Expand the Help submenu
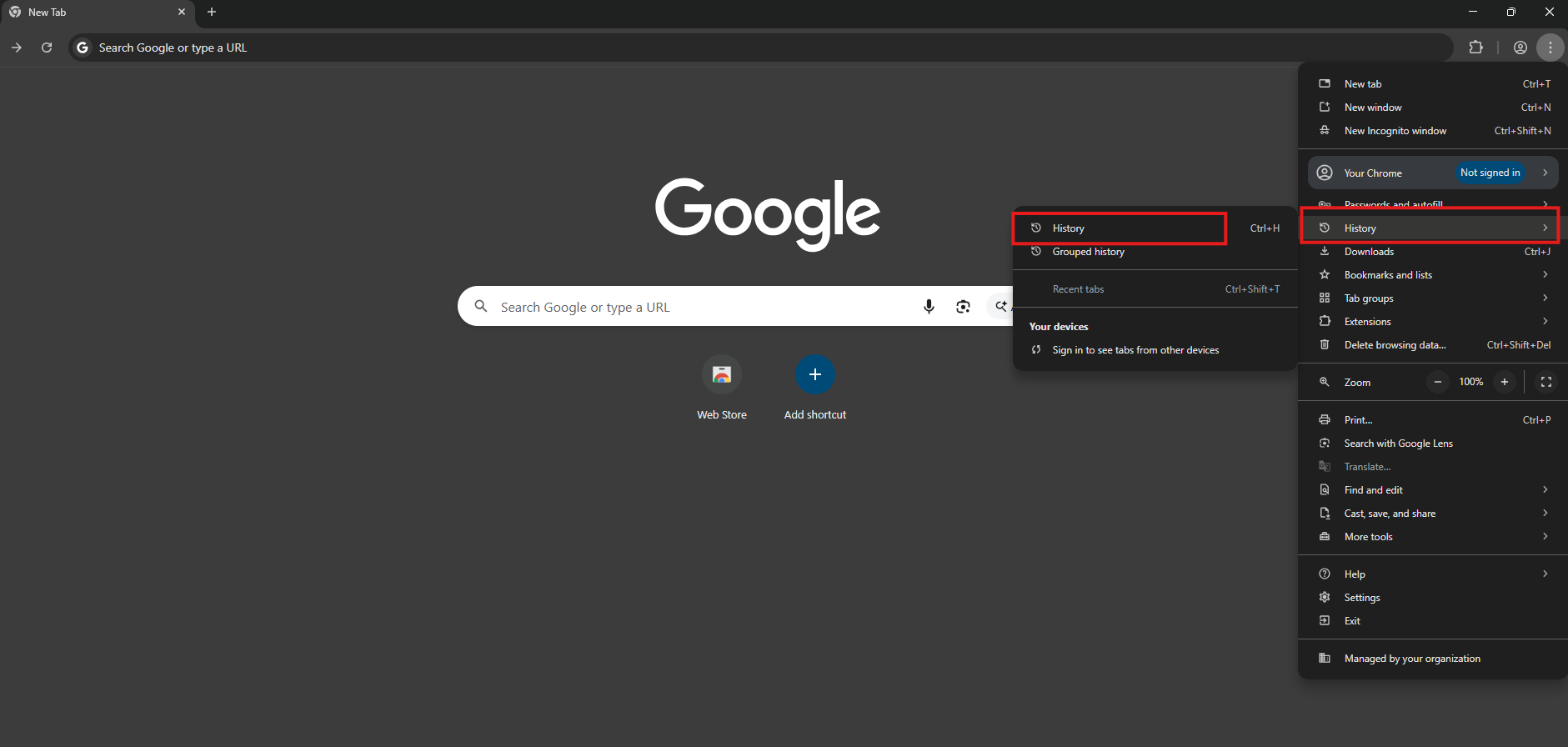 tap(1433, 574)
